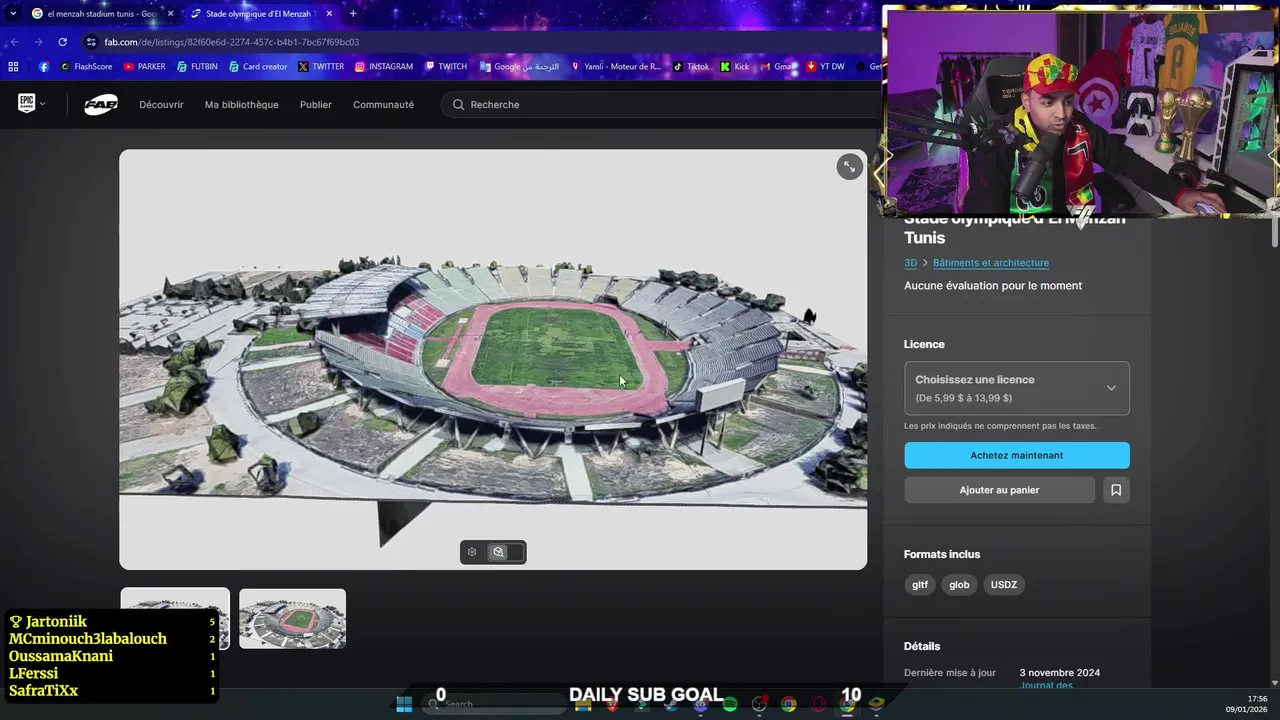Click the 'Détails' heading
The height and width of the screenshot is (720, 1280).
pos(922,646)
